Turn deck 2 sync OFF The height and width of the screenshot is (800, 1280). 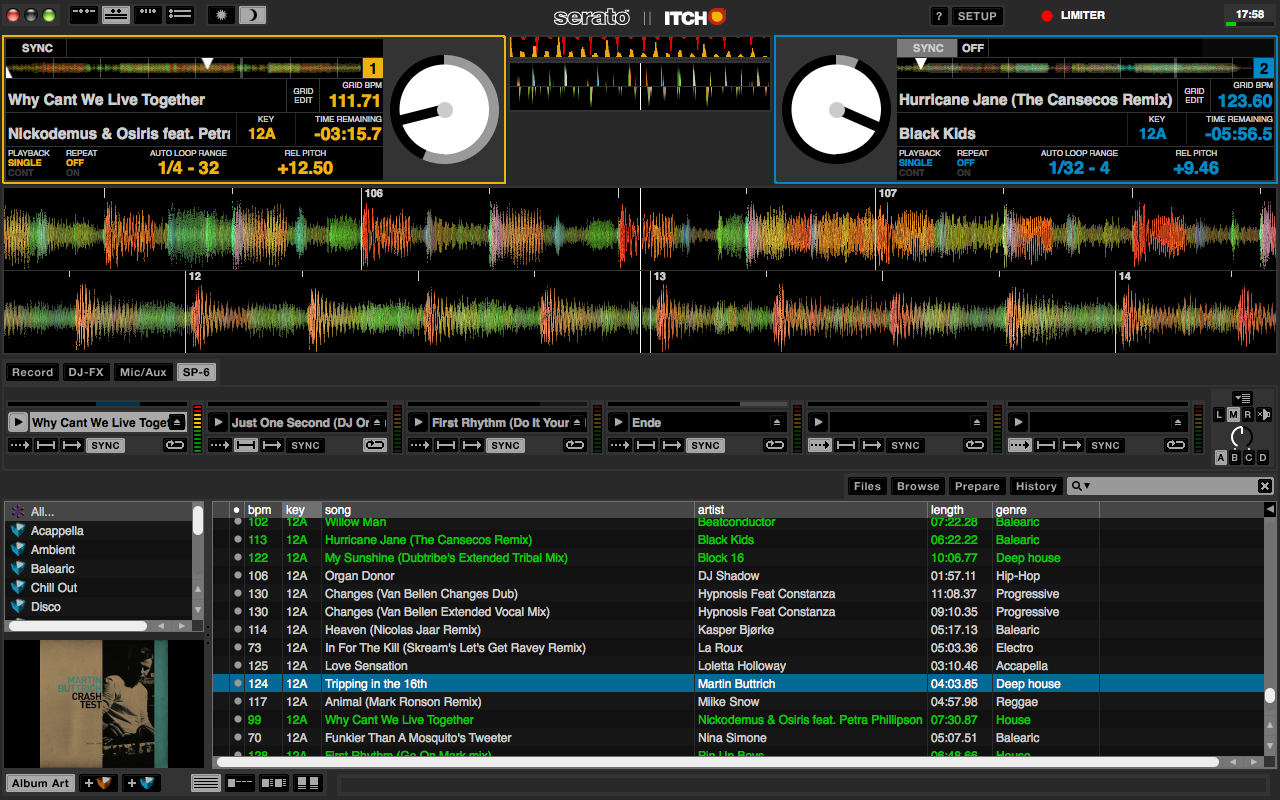tap(973, 48)
